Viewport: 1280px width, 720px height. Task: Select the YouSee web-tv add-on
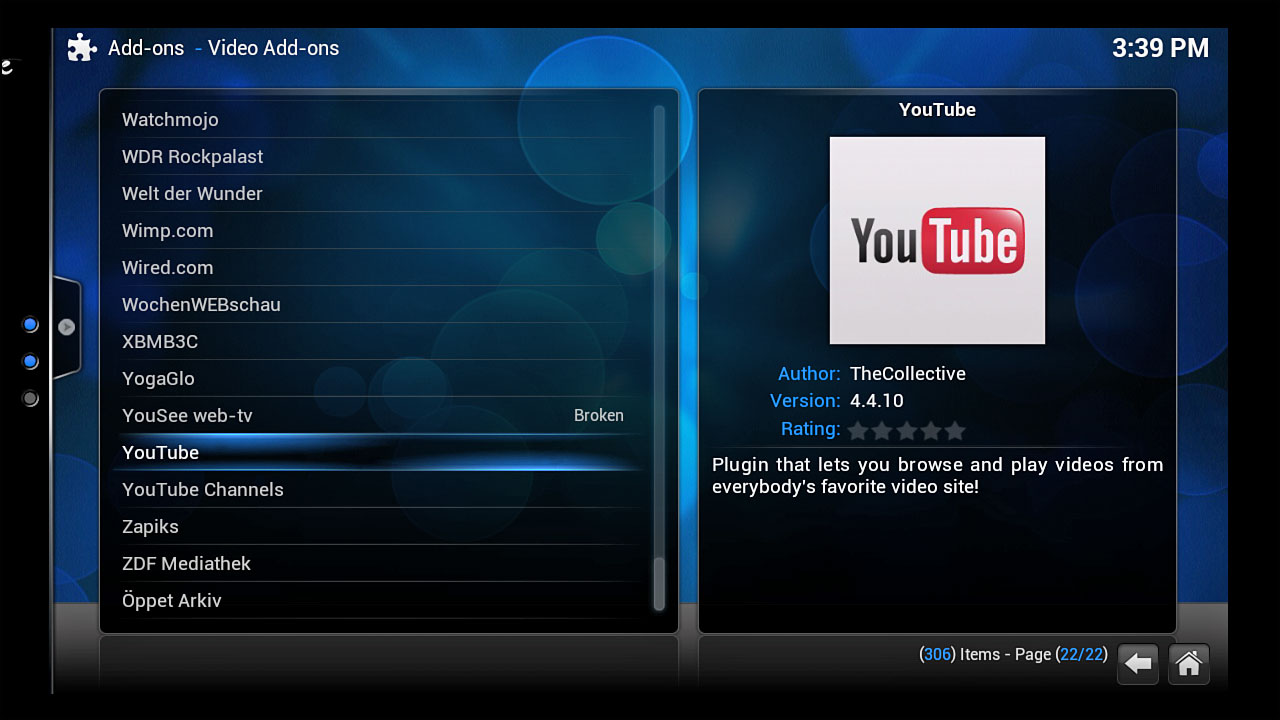pyautogui.click(x=378, y=415)
